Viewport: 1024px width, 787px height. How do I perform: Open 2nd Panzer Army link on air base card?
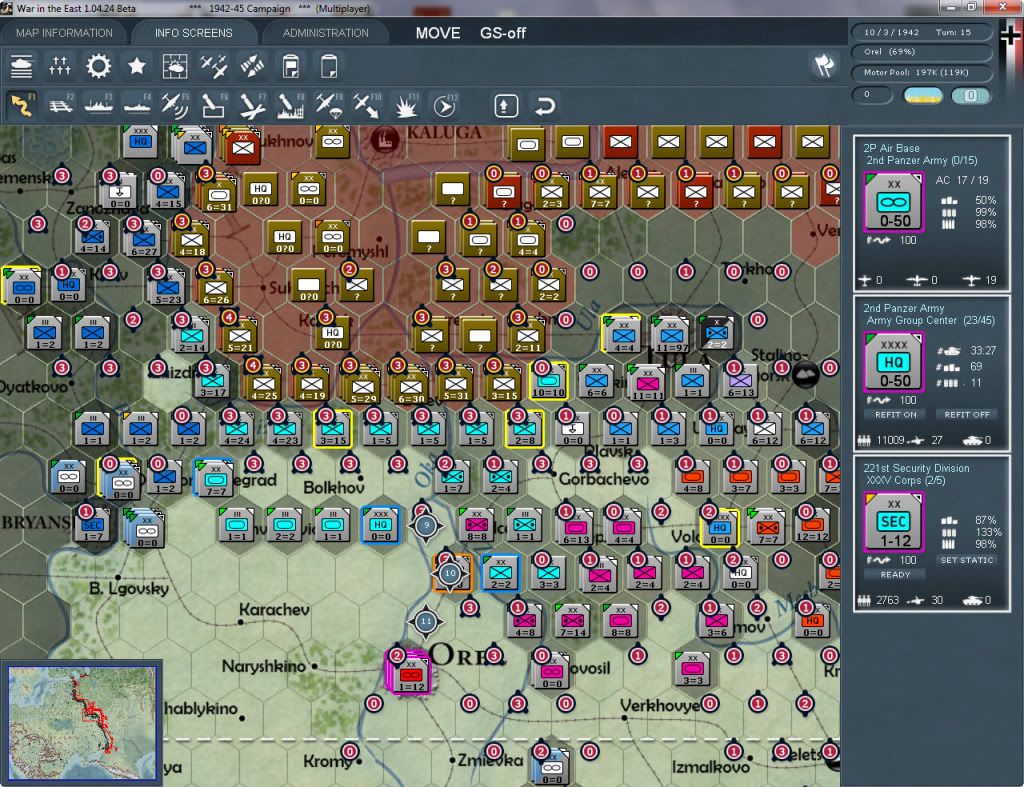click(x=921, y=161)
